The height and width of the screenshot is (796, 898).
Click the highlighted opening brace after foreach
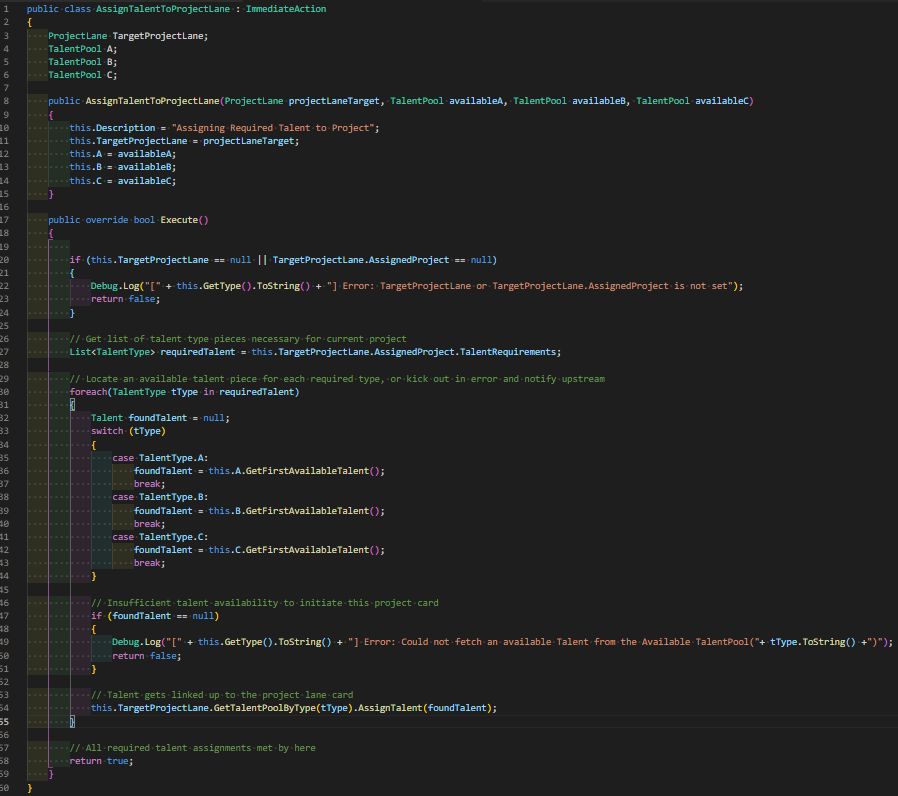[x=72, y=405]
